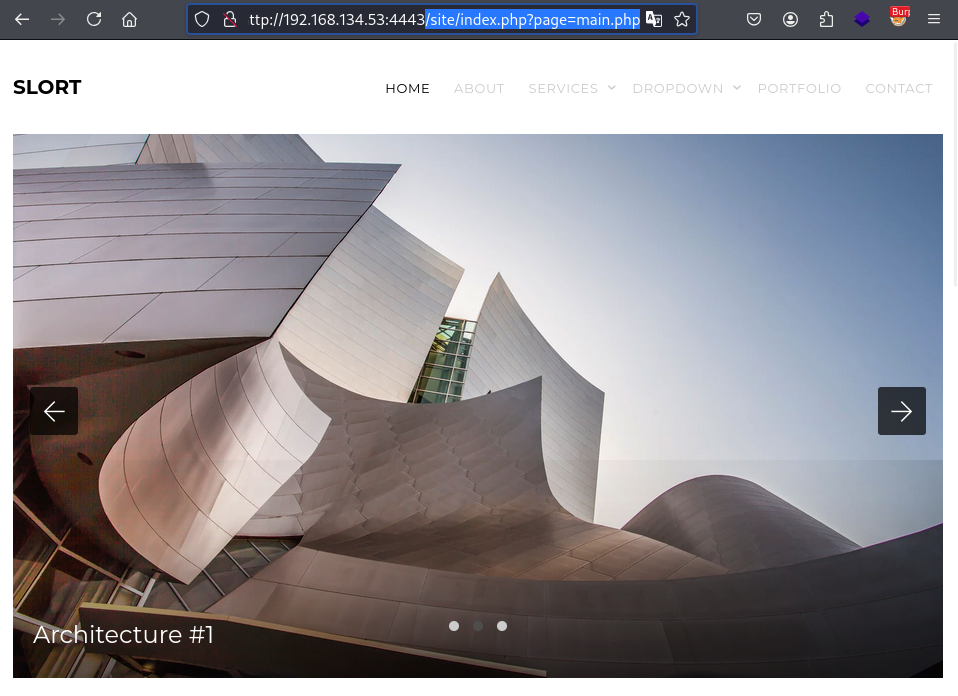Open the PORTFOLIO nav item
The image size is (958, 696).
click(x=799, y=89)
